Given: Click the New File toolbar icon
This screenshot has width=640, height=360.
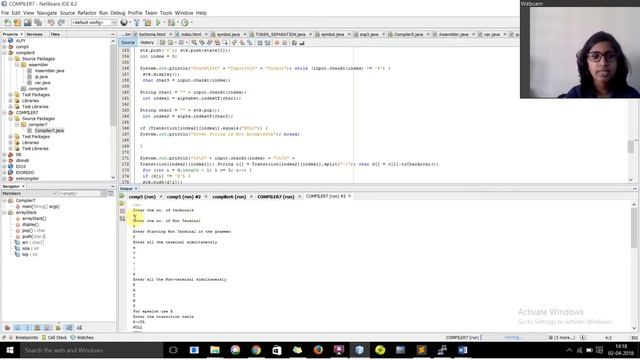Looking at the screenshot, I should [x=7, y=23].
